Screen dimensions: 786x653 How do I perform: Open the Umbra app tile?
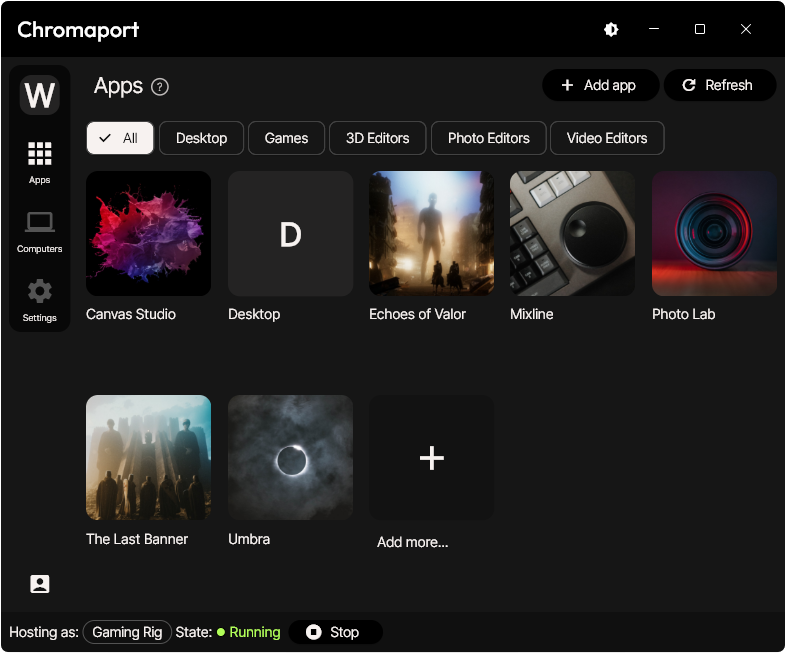(x=290, y=457)
